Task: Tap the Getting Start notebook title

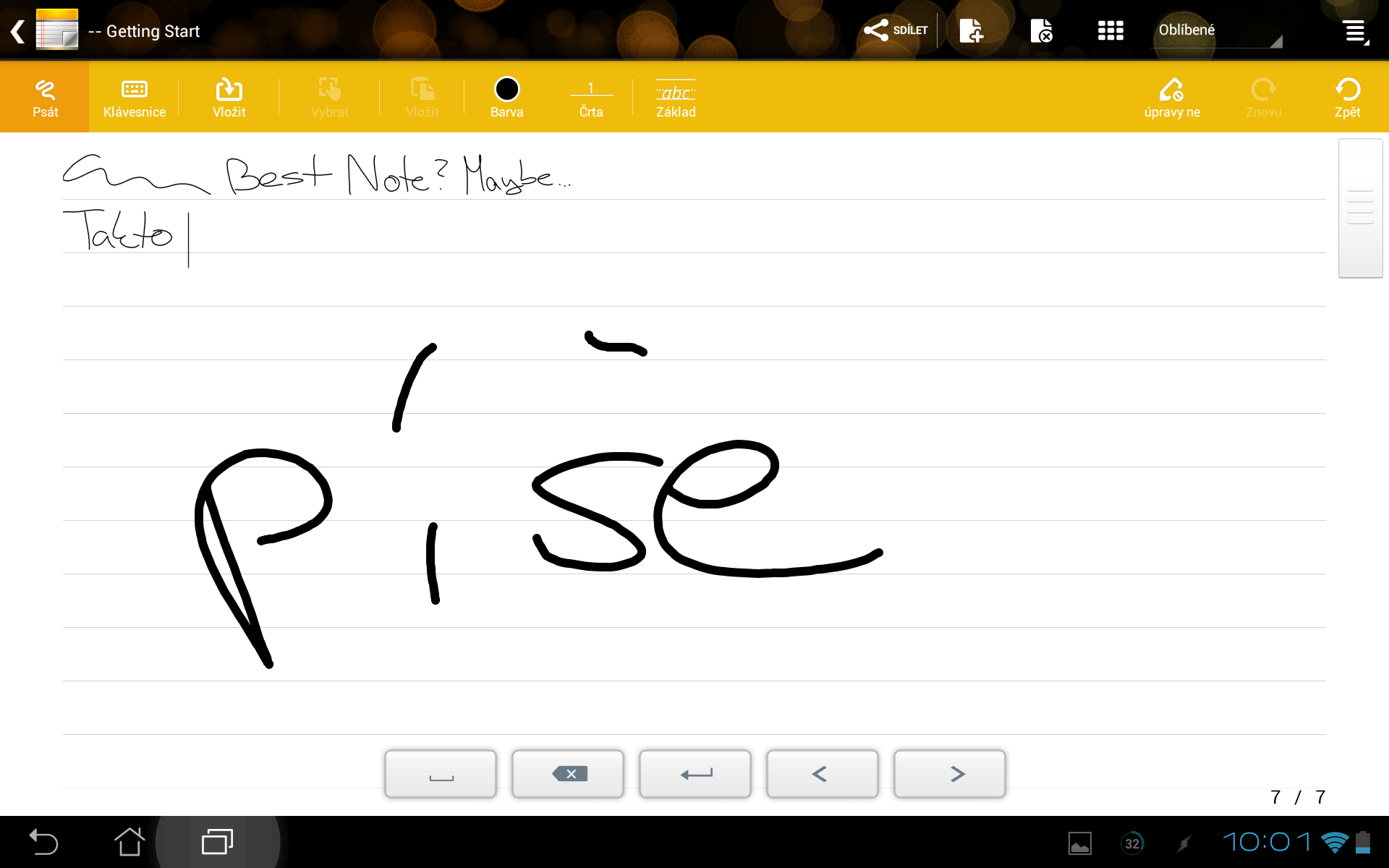Action: [x=153, y=31]
